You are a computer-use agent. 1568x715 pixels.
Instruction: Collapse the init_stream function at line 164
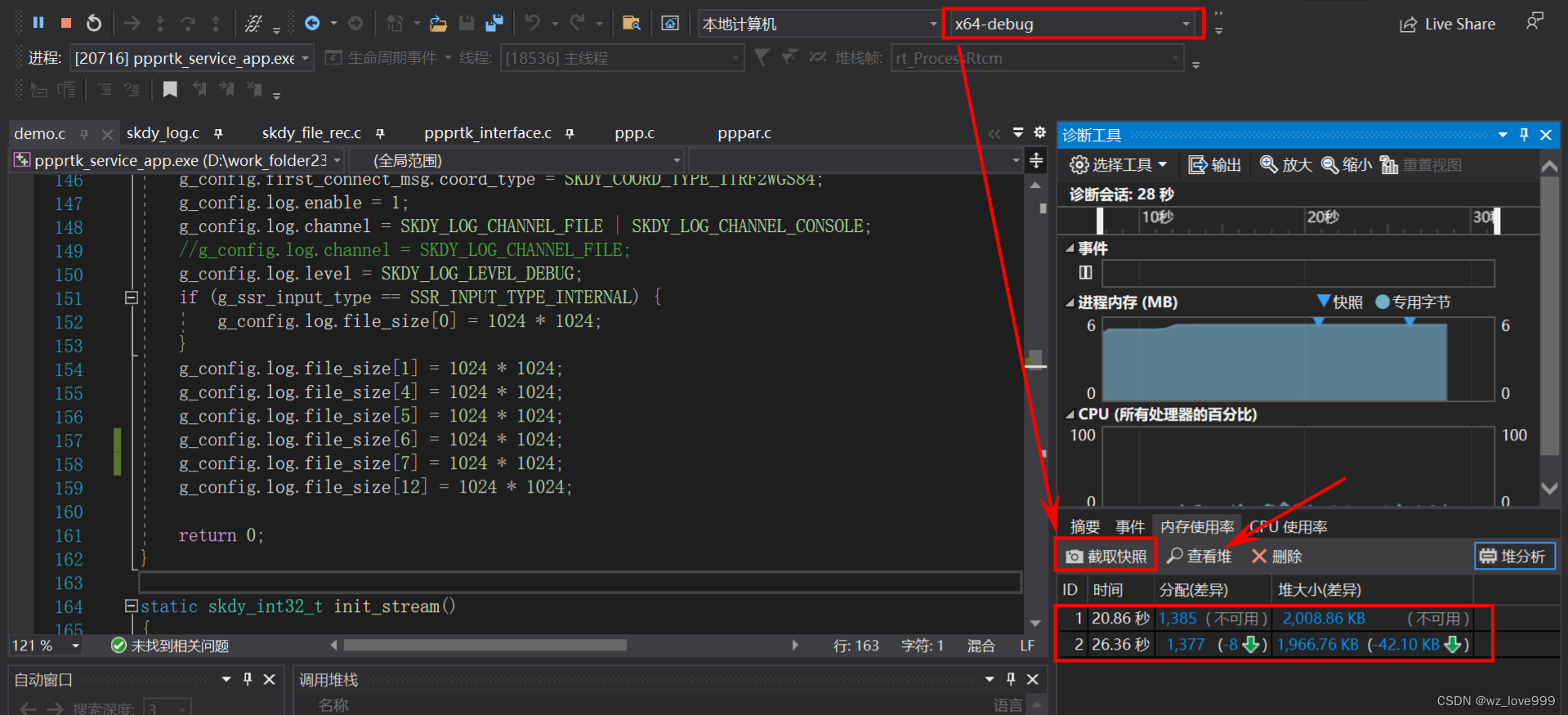[131, 606]
